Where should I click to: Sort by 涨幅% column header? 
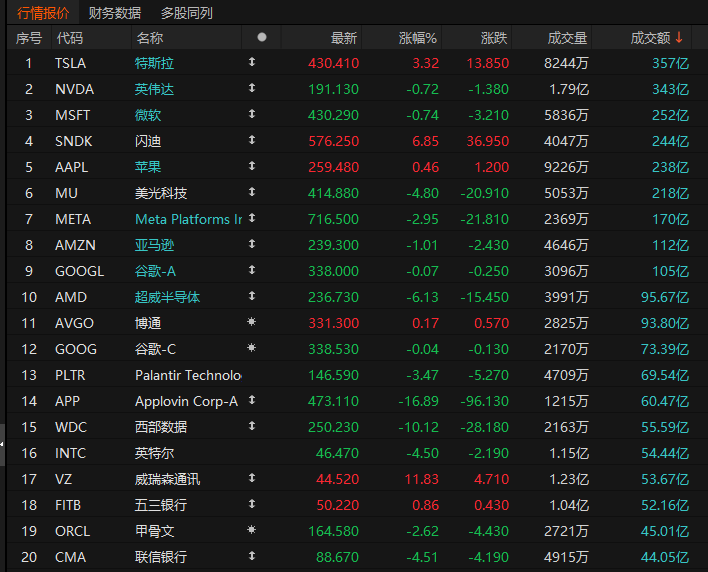(418, 38)
